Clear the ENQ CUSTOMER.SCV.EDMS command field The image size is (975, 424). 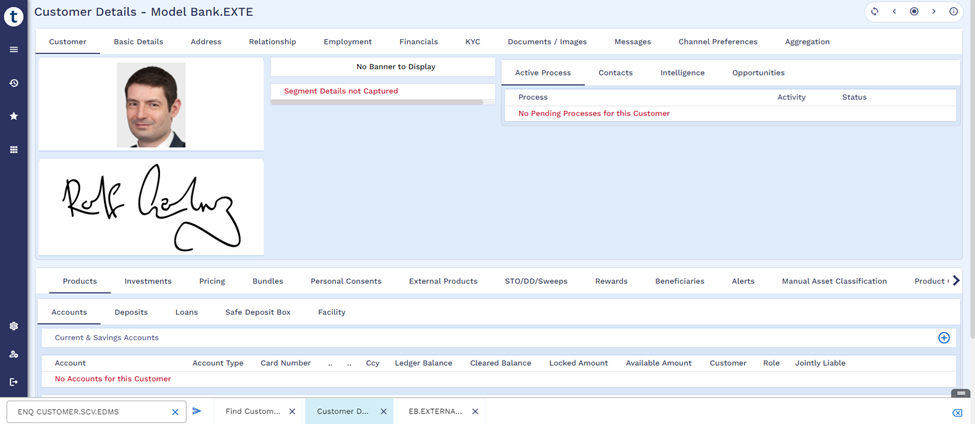(x=175, y=412)
